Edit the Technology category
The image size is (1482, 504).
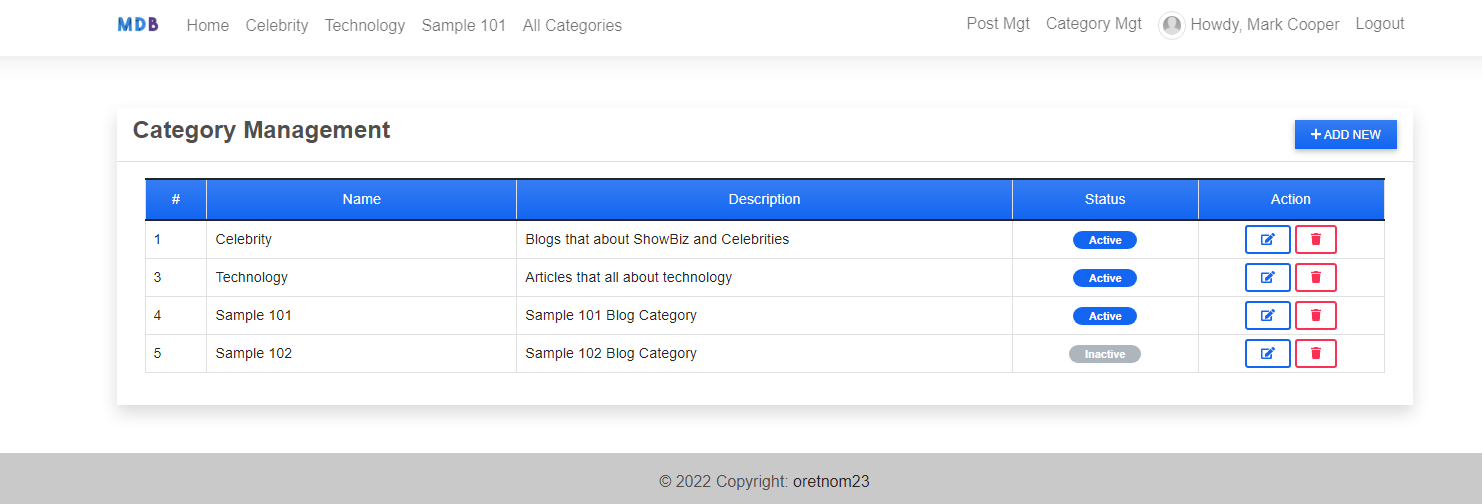click(x=1267, y=278)
